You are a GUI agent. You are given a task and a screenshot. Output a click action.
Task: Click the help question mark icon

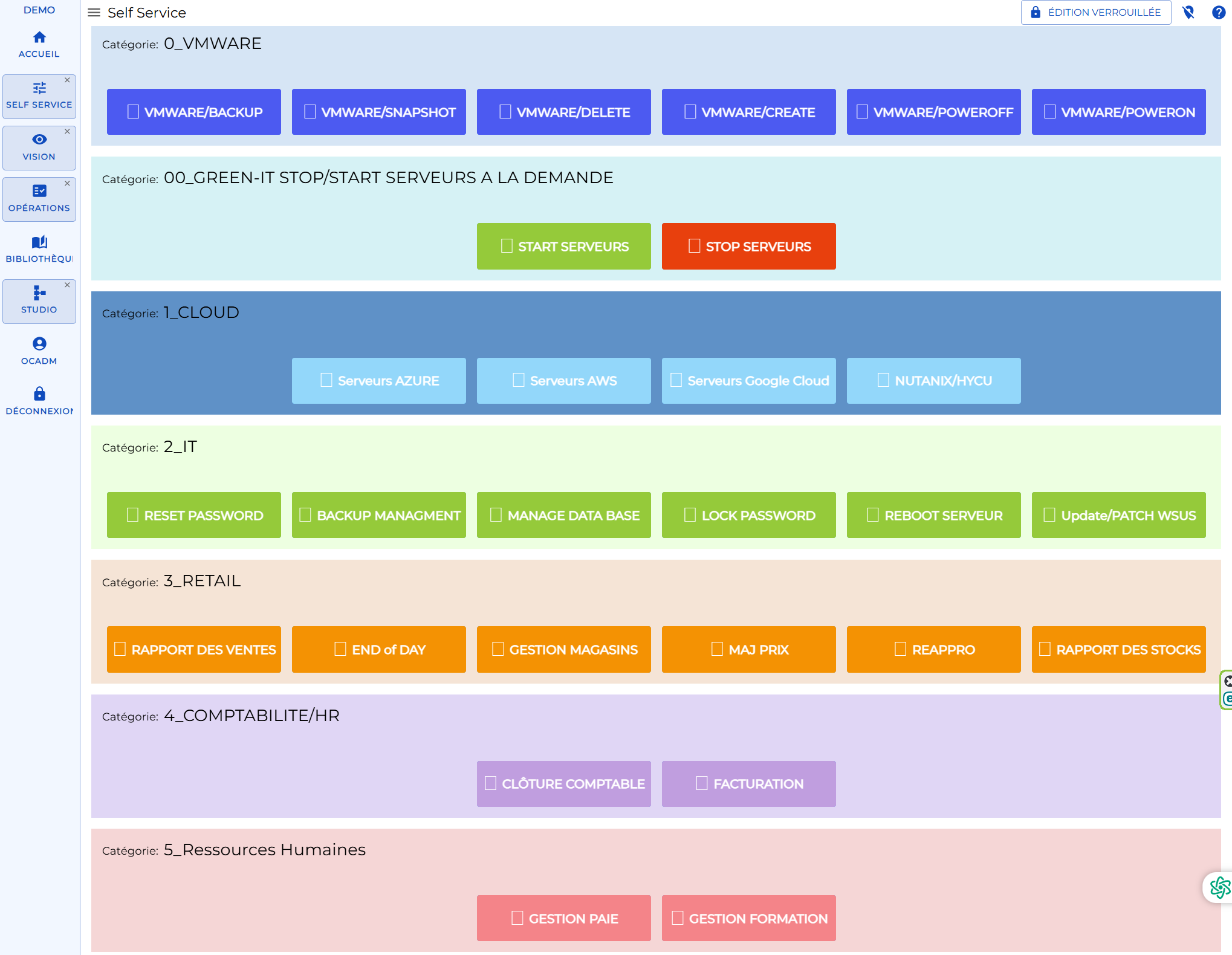(1219, 13)
